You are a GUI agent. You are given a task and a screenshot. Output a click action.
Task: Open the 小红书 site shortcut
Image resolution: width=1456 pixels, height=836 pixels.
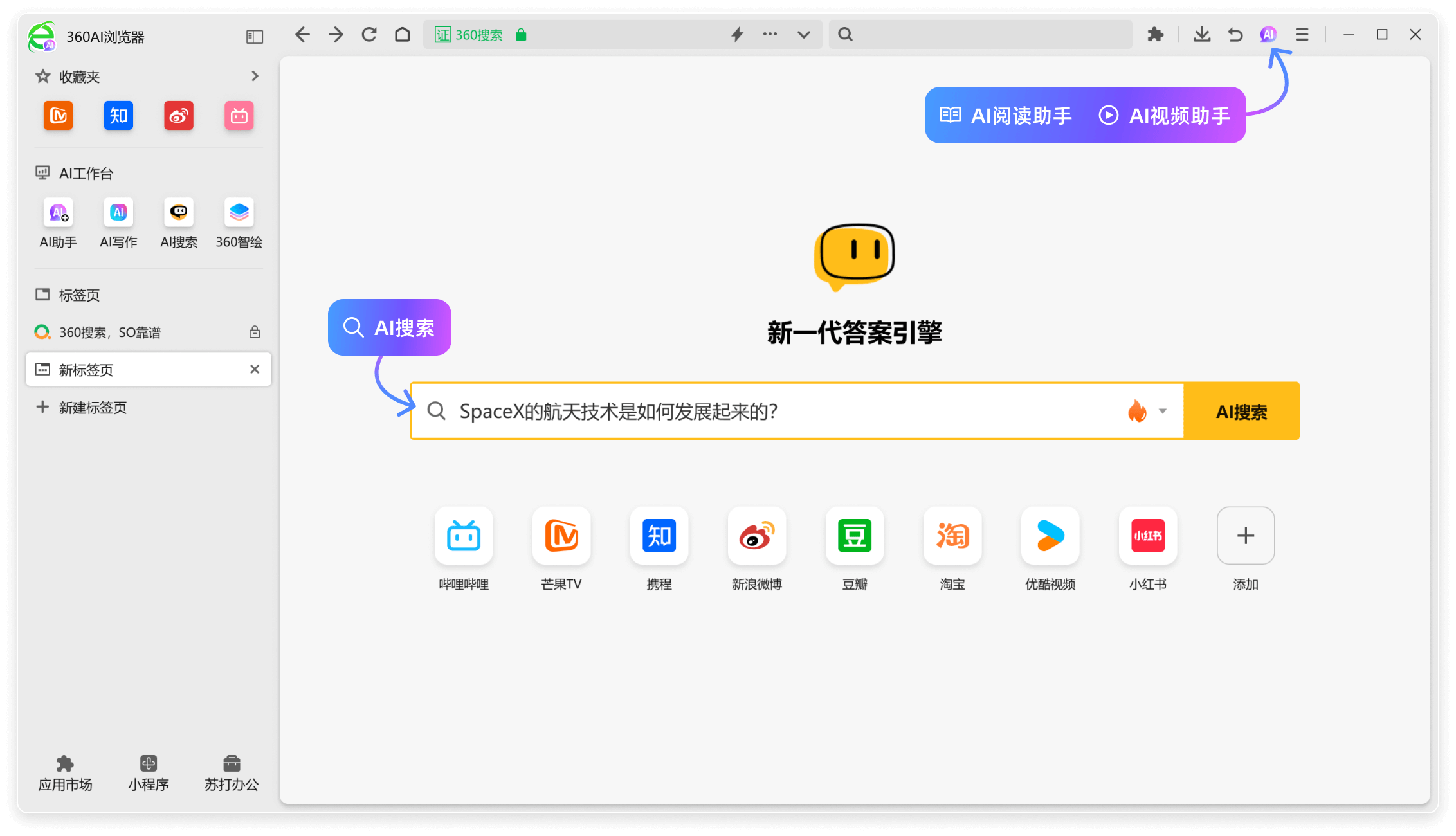click(x=1147, y=536)
